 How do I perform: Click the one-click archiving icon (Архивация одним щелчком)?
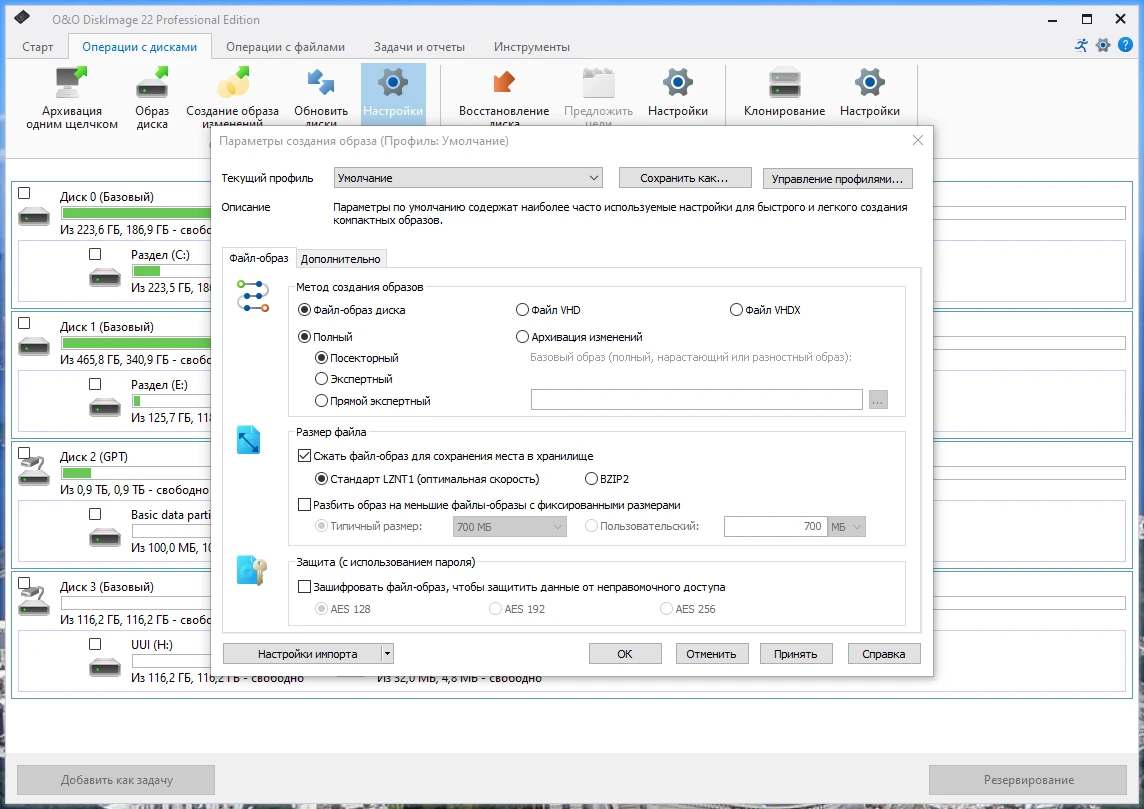point(72,84)
